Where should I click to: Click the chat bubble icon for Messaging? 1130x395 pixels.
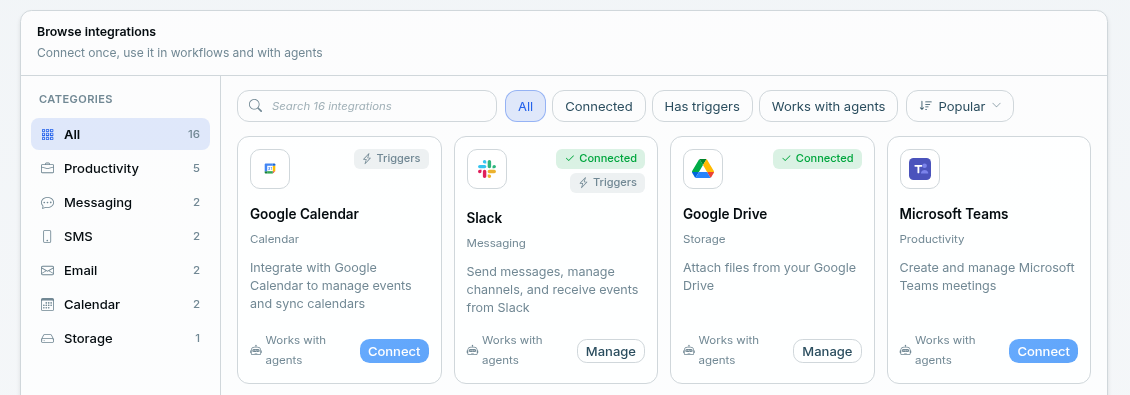[48, 203]
